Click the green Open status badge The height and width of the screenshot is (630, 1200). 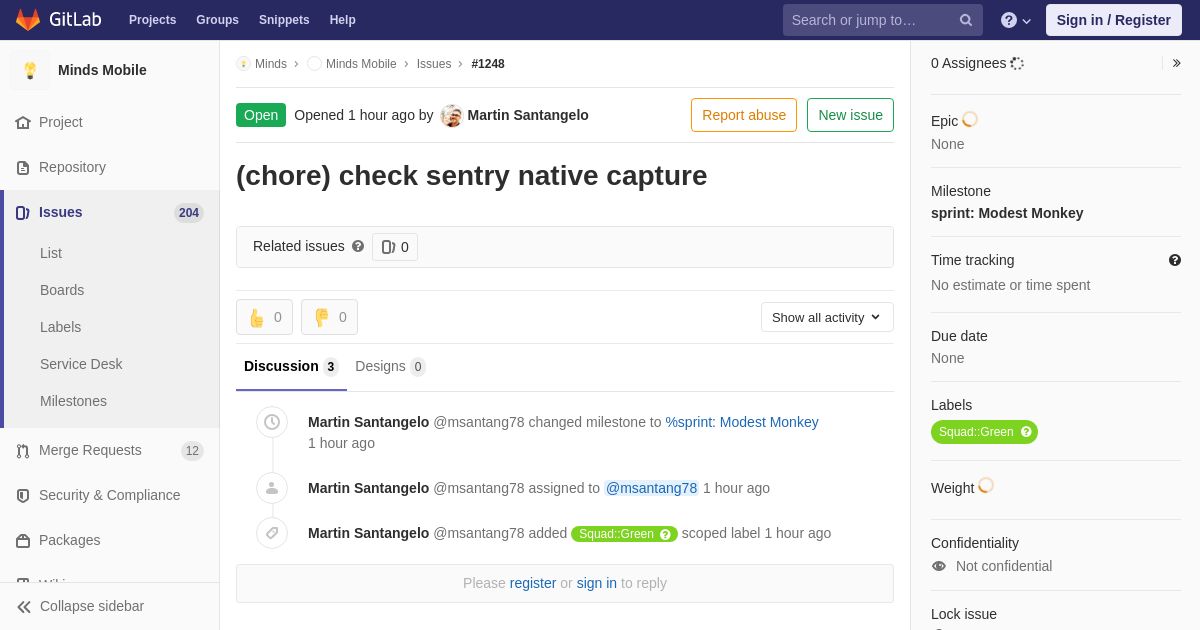[261, 115]
